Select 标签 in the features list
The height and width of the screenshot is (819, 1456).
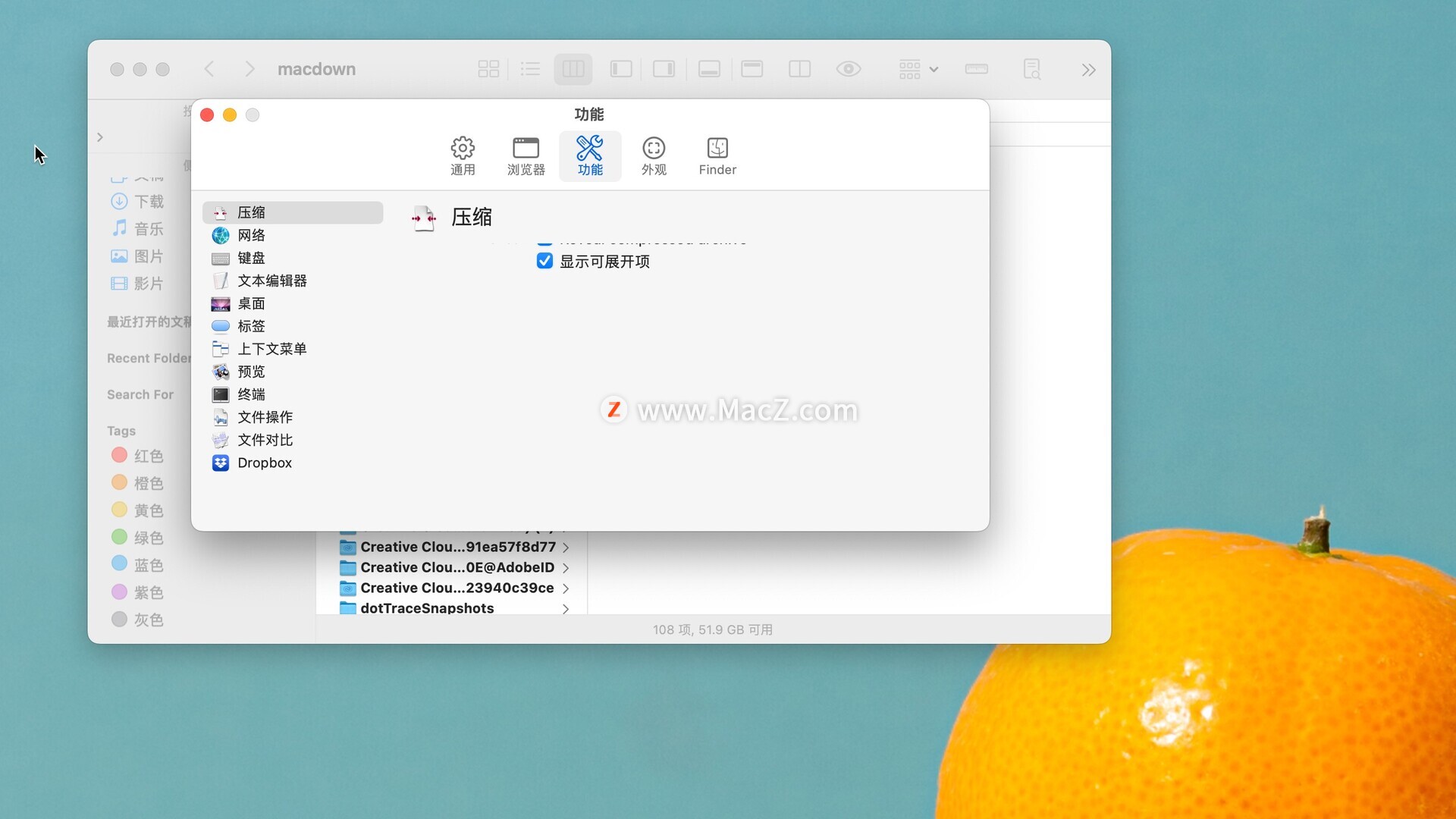pyautogui.click(x=293, y=326)
